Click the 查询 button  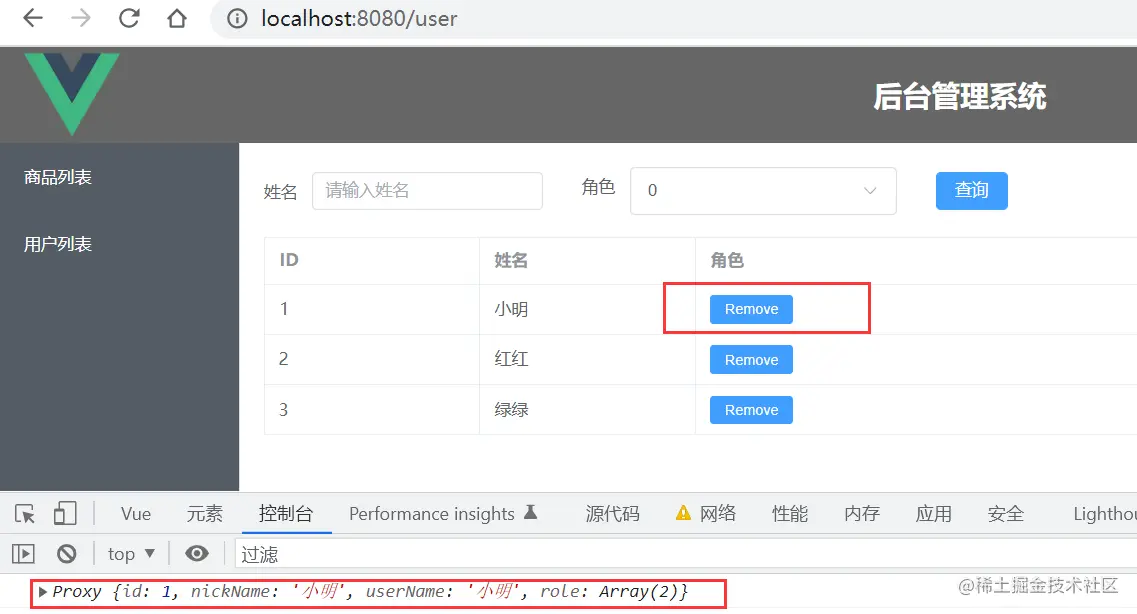pyautogui.click(x=971, y=191)
